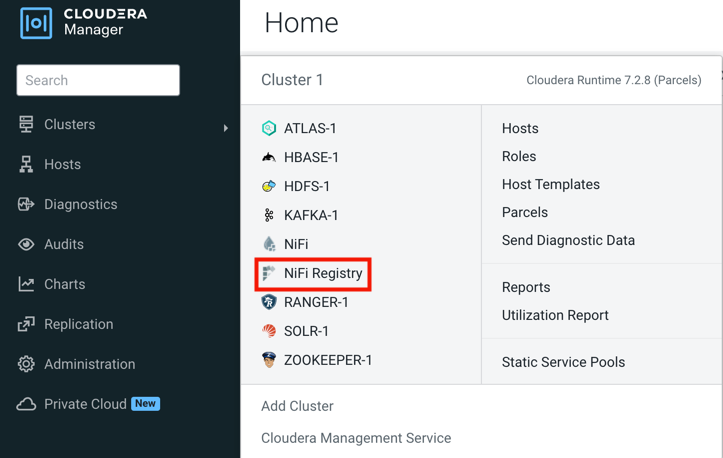Click the HBASE-1 orca icon
The height and width of the screenshot is (458, 723).
[x=269, y=157]
